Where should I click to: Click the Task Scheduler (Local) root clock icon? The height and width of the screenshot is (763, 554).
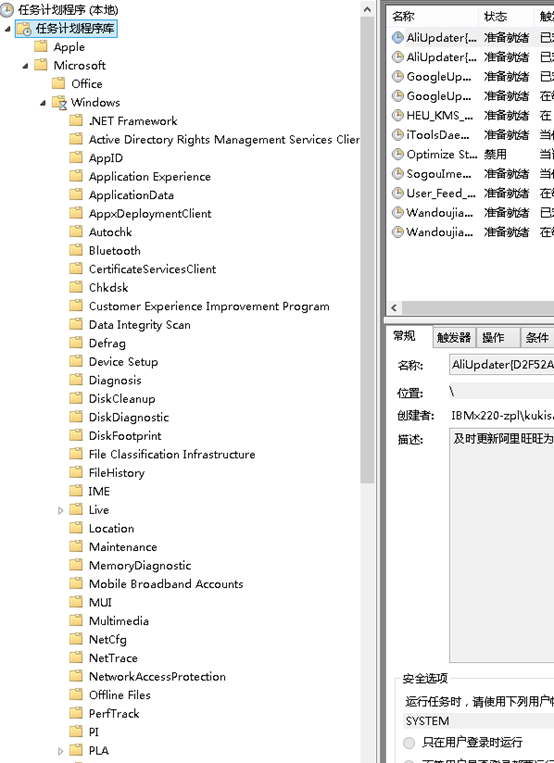7,9
